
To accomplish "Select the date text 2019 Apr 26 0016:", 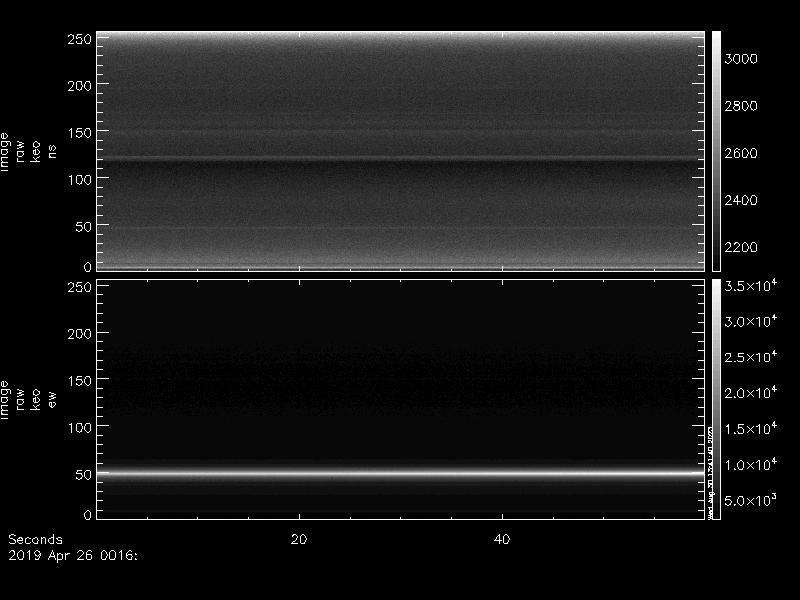I will 73,556.
